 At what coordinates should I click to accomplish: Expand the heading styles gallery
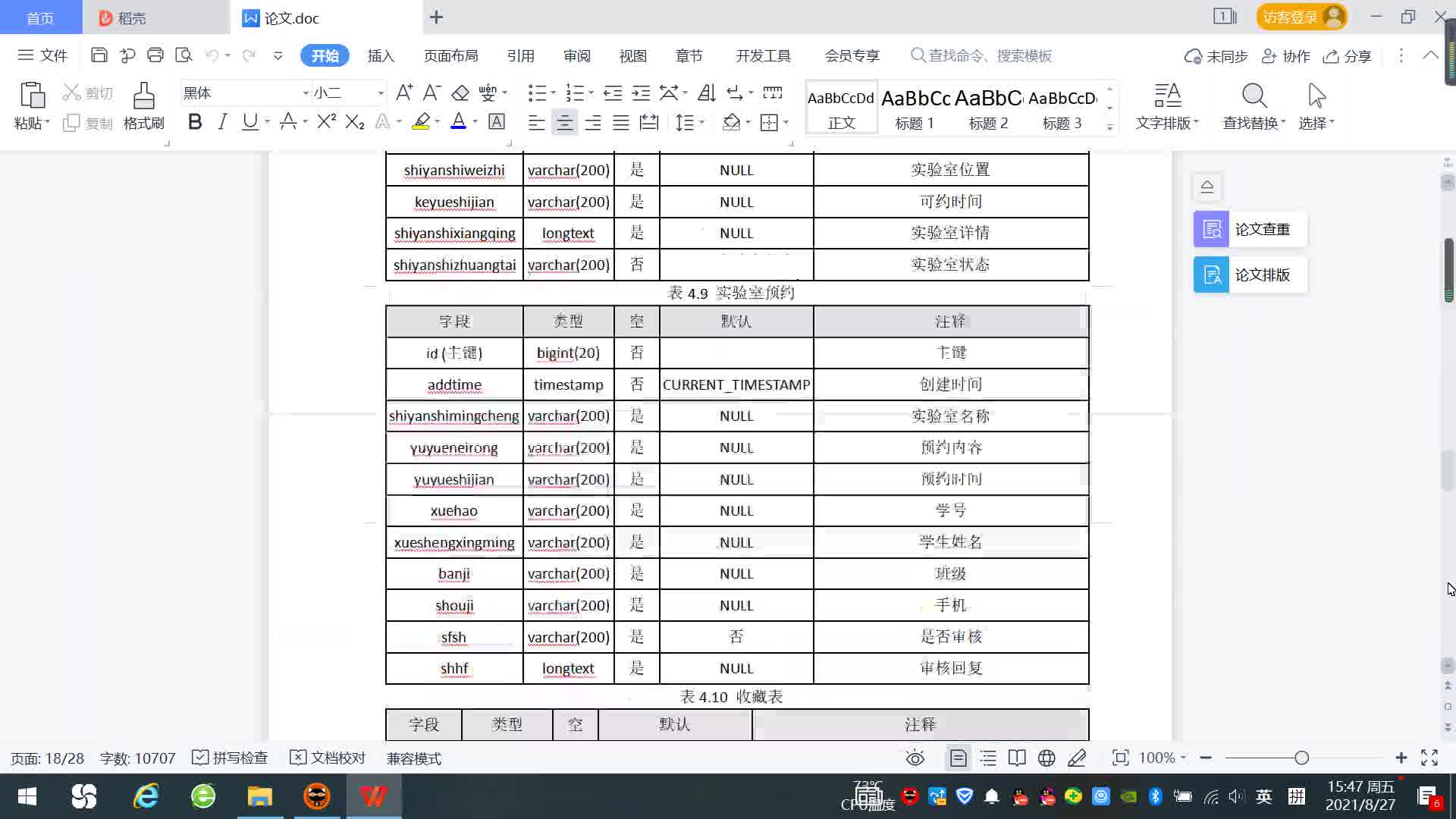[x=1109, y=127]
